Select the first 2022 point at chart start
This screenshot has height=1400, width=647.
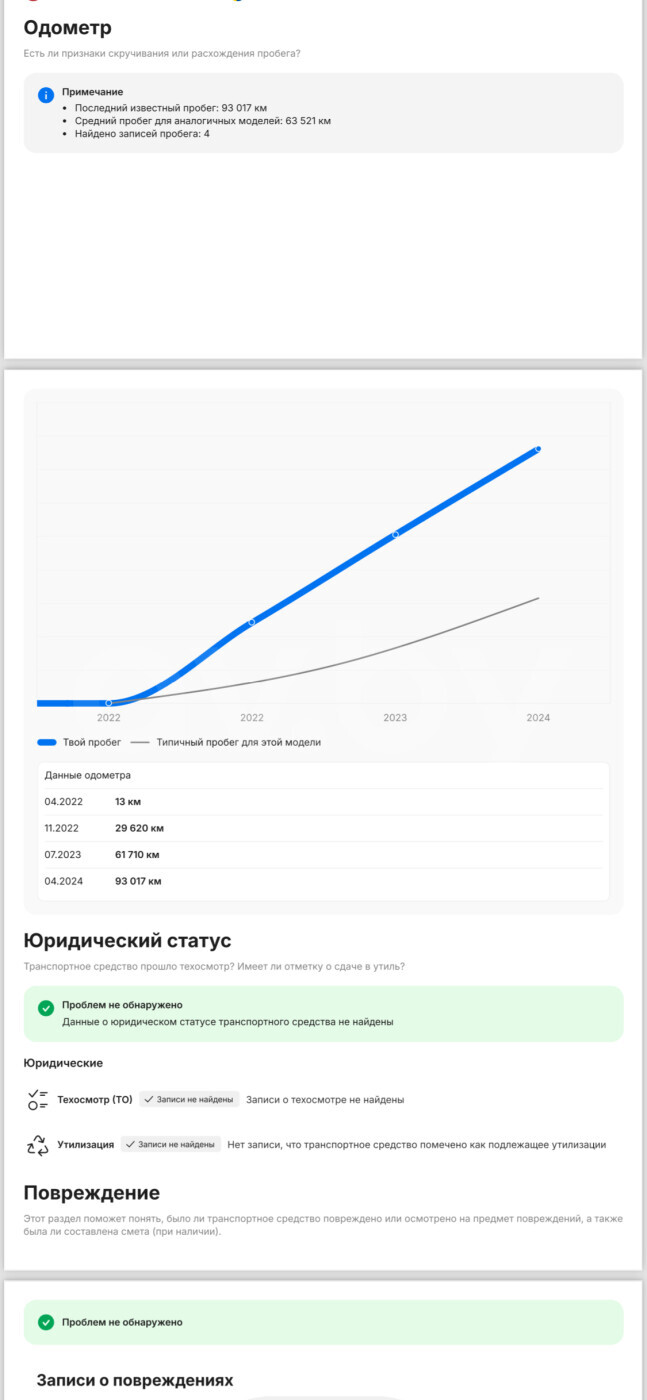click(x=109, y=703)
